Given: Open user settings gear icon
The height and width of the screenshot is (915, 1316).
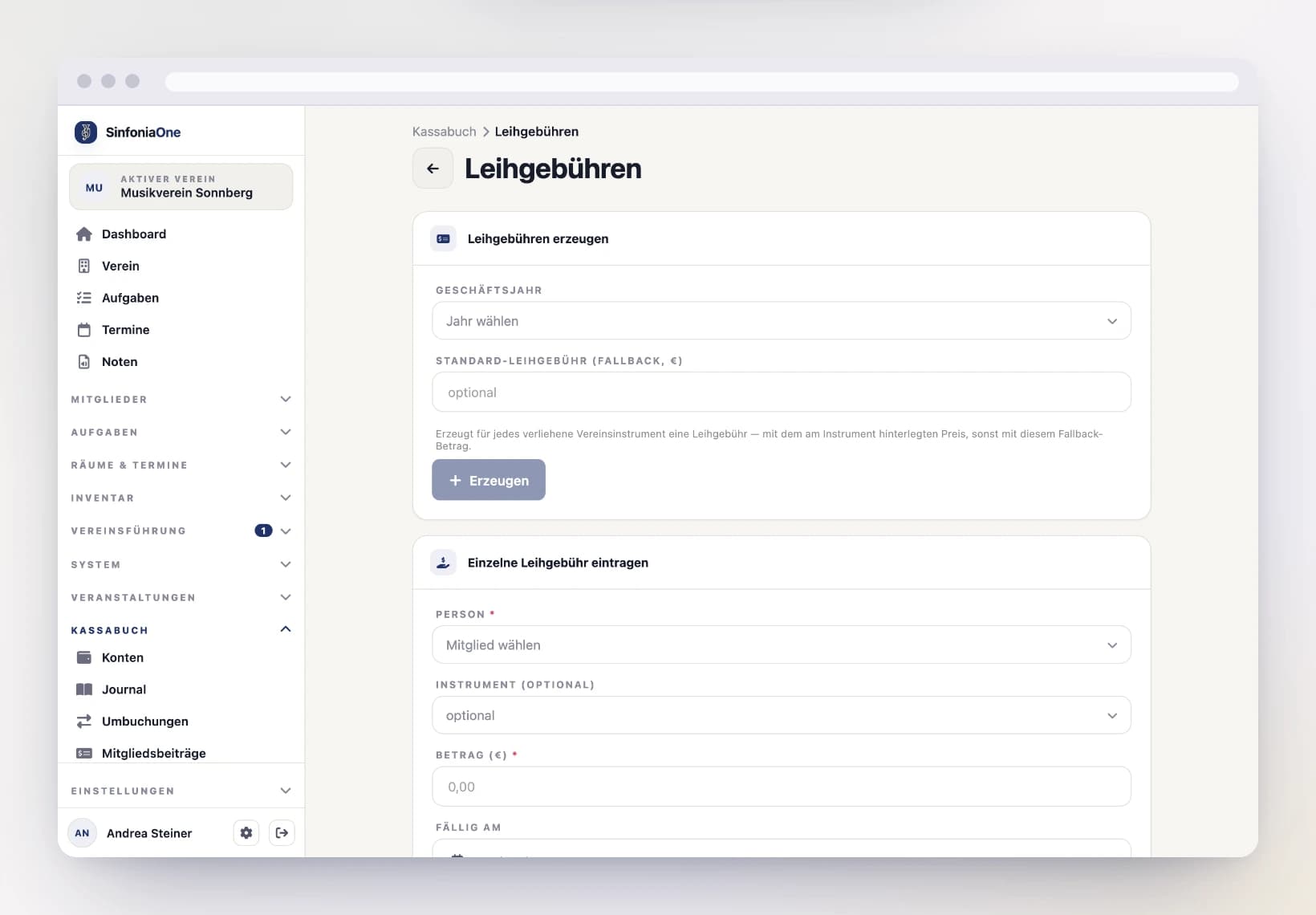Looking at the screenshot, I should click(x=246, y=833).
